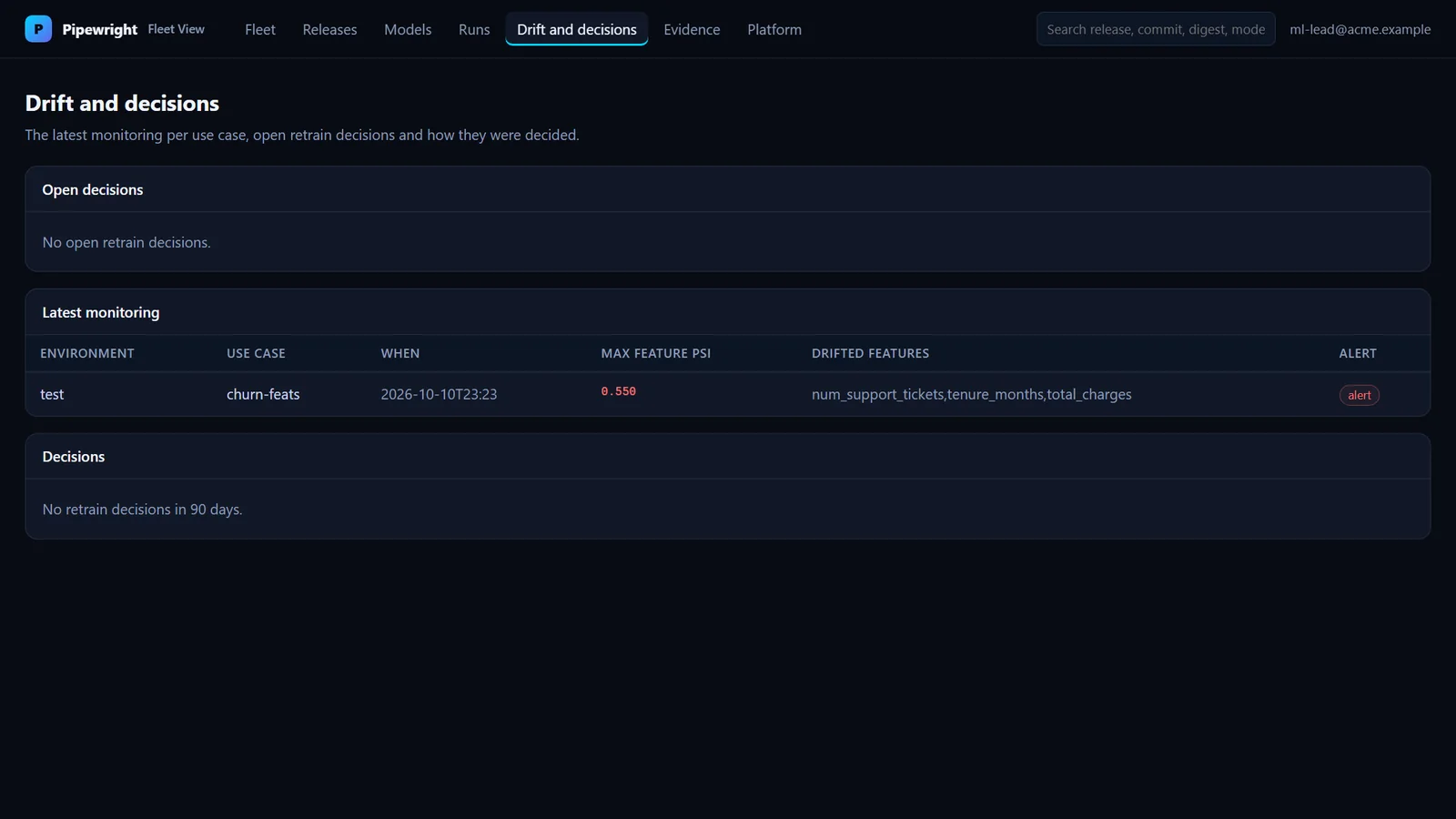1456x819 pixels.
Task: Click the num_support_tickets drifted features cell
Action: point(972,394)
